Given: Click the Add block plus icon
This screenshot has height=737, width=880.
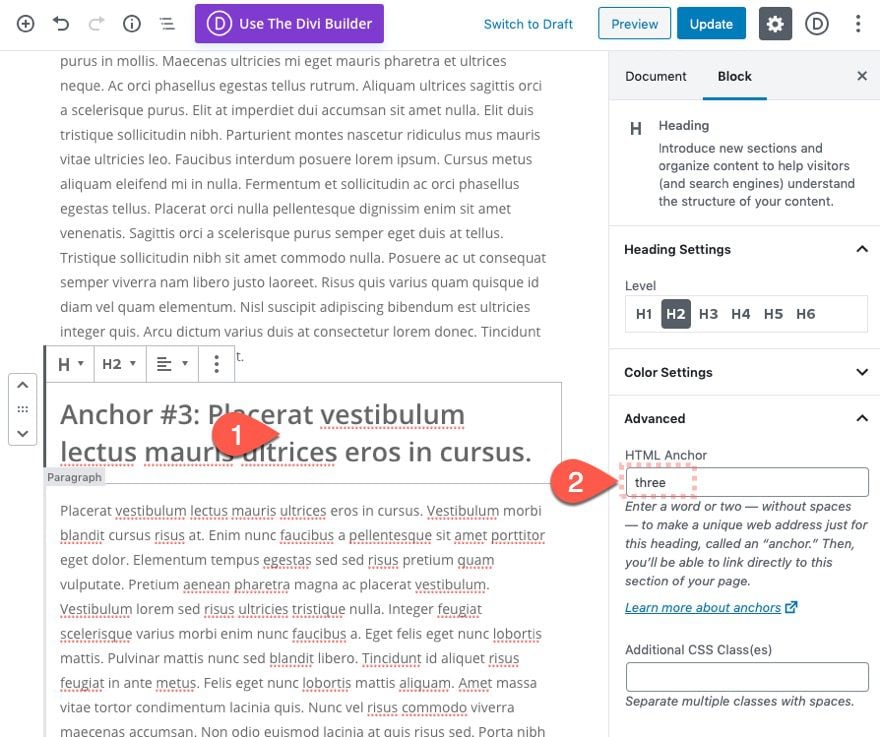Looking at the screenshot, I should pos(26,24).
